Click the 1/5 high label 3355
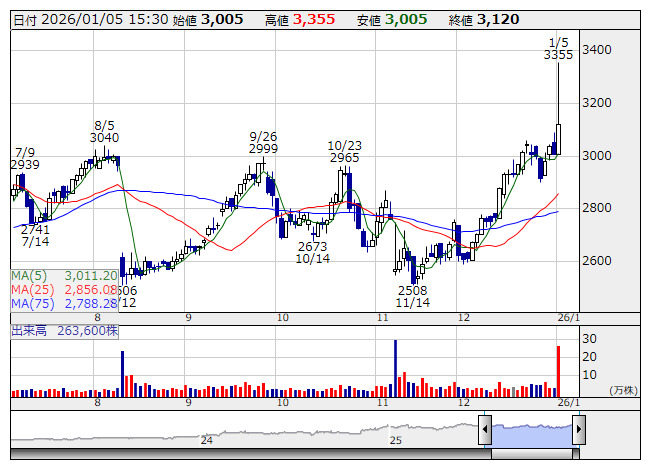653x470 pixels. [x=558, y=55]
